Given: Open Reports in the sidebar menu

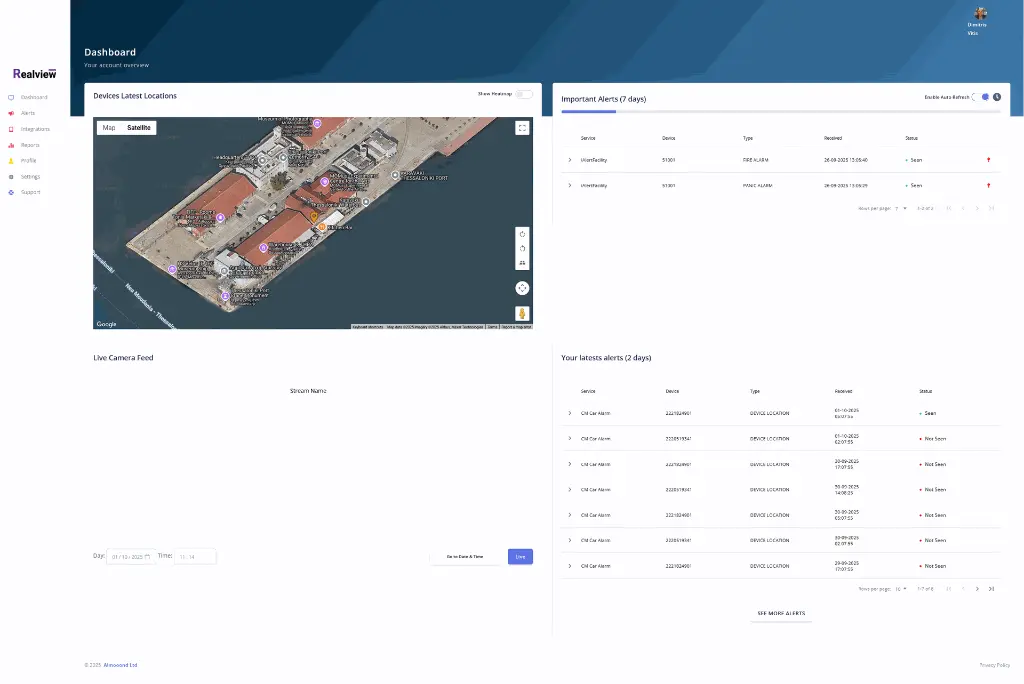Looking at the screenshot, I should [30, 145].
